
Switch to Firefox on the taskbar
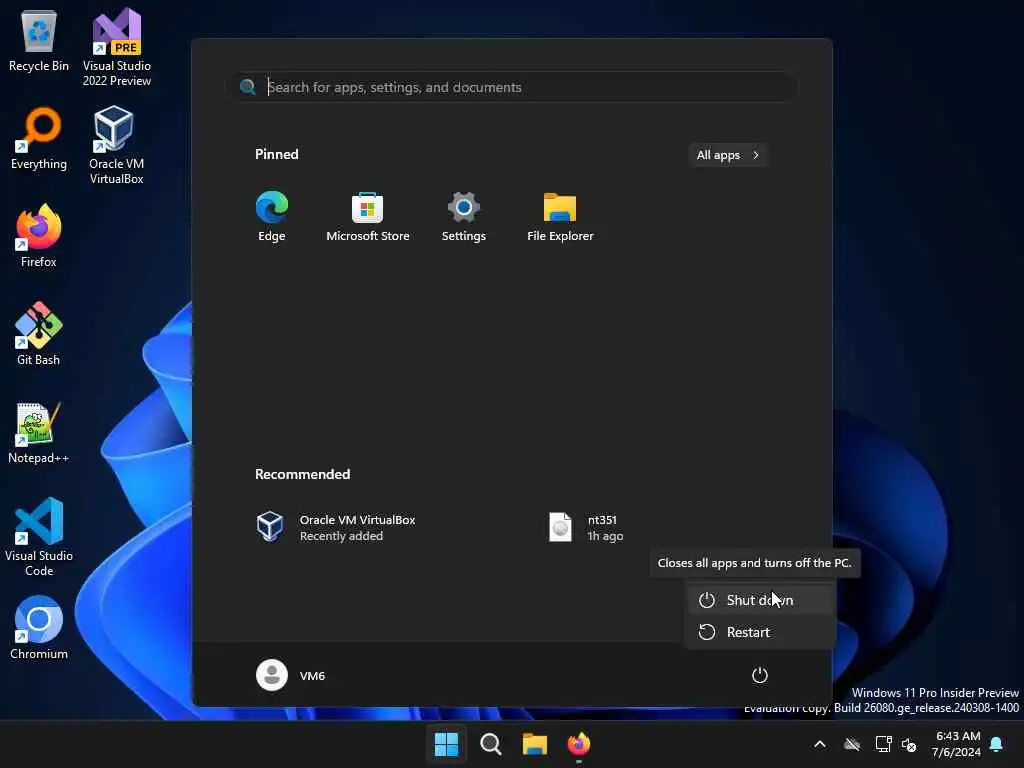[579, 744]
